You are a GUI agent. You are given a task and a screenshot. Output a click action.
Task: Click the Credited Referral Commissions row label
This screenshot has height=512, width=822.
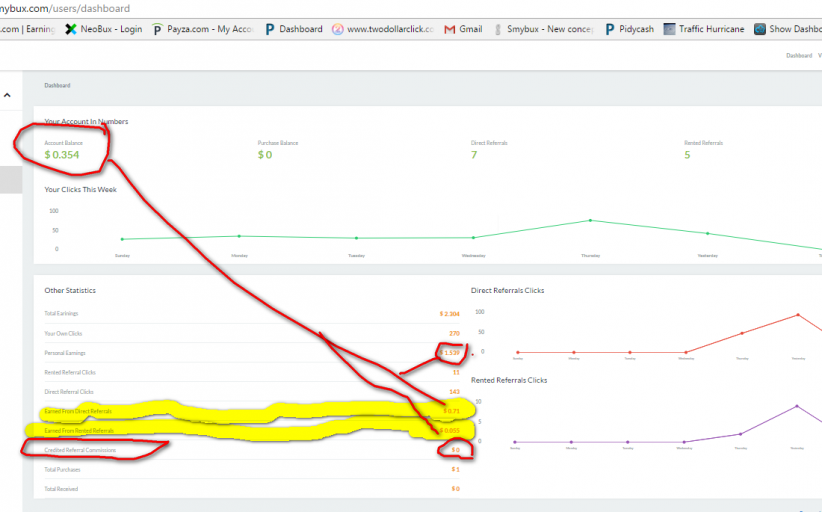80,450
